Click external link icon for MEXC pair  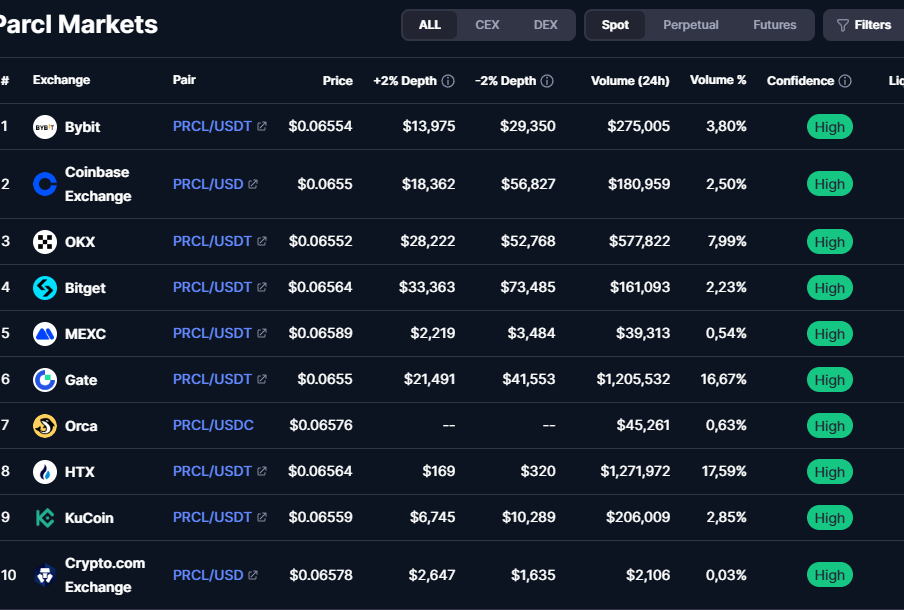click(262, 333)
